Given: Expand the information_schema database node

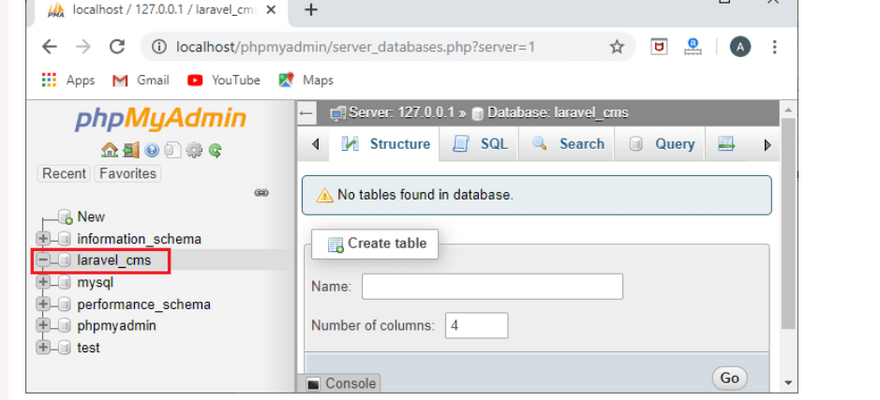Looking at the screenshot, I should pos(43,239).
